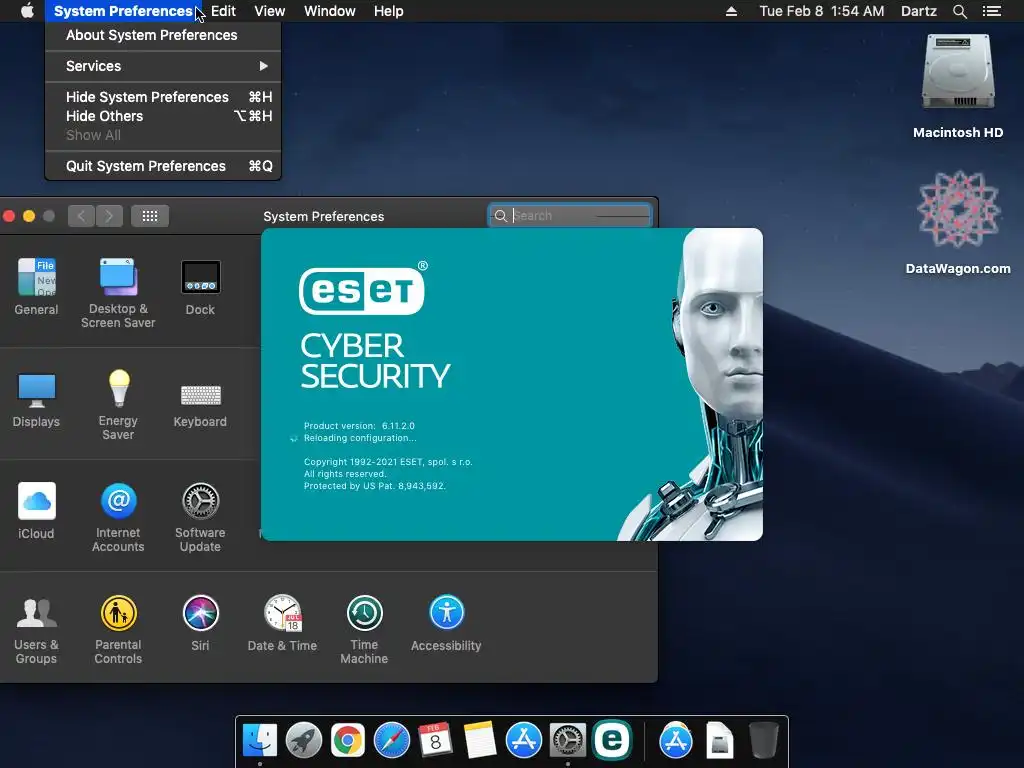Open the Help menu
Viewport: 1024px width, 768px height.
click(389, 11)
